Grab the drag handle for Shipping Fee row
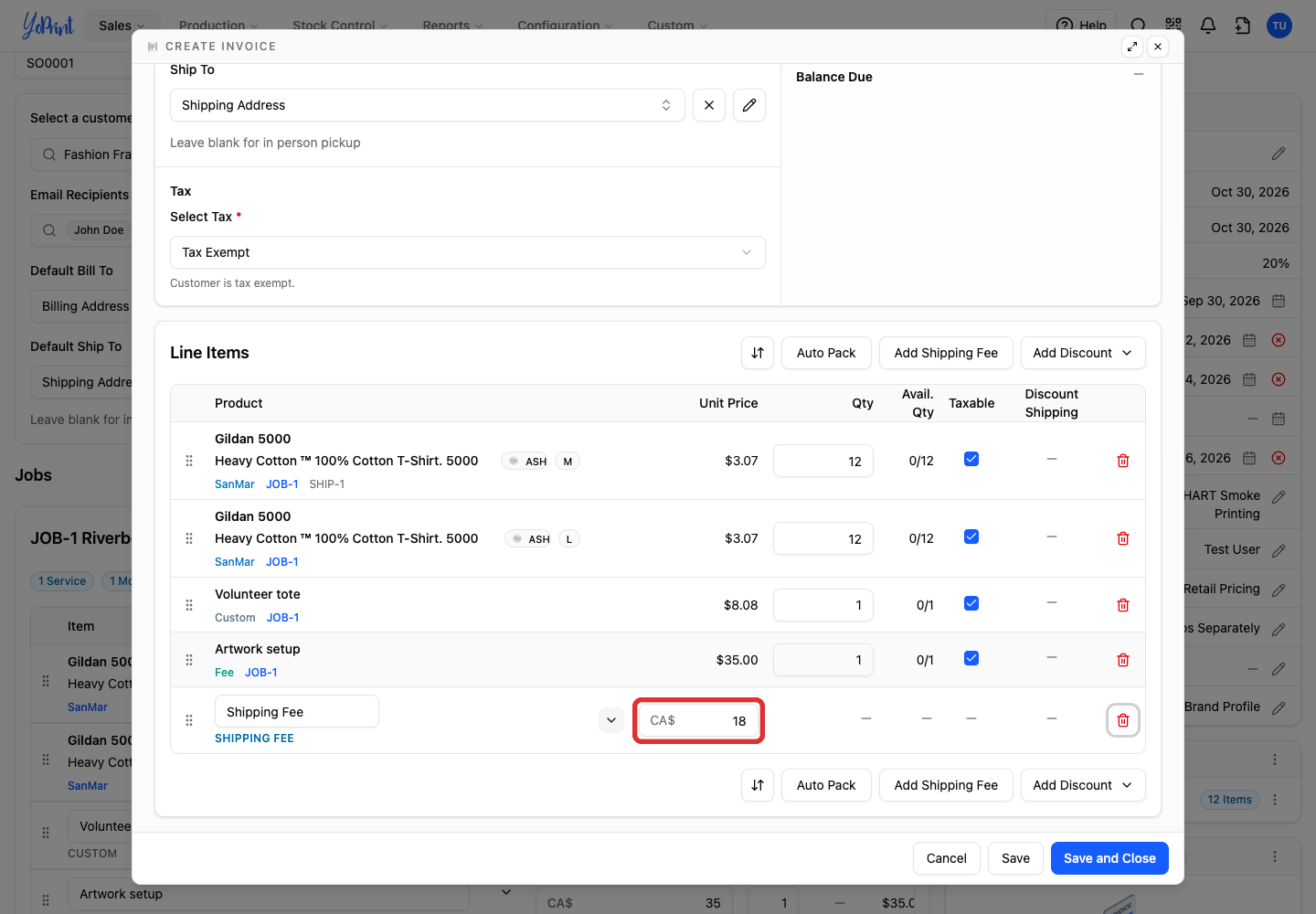This screenshot has width=1316, height=914. [189, 720]
